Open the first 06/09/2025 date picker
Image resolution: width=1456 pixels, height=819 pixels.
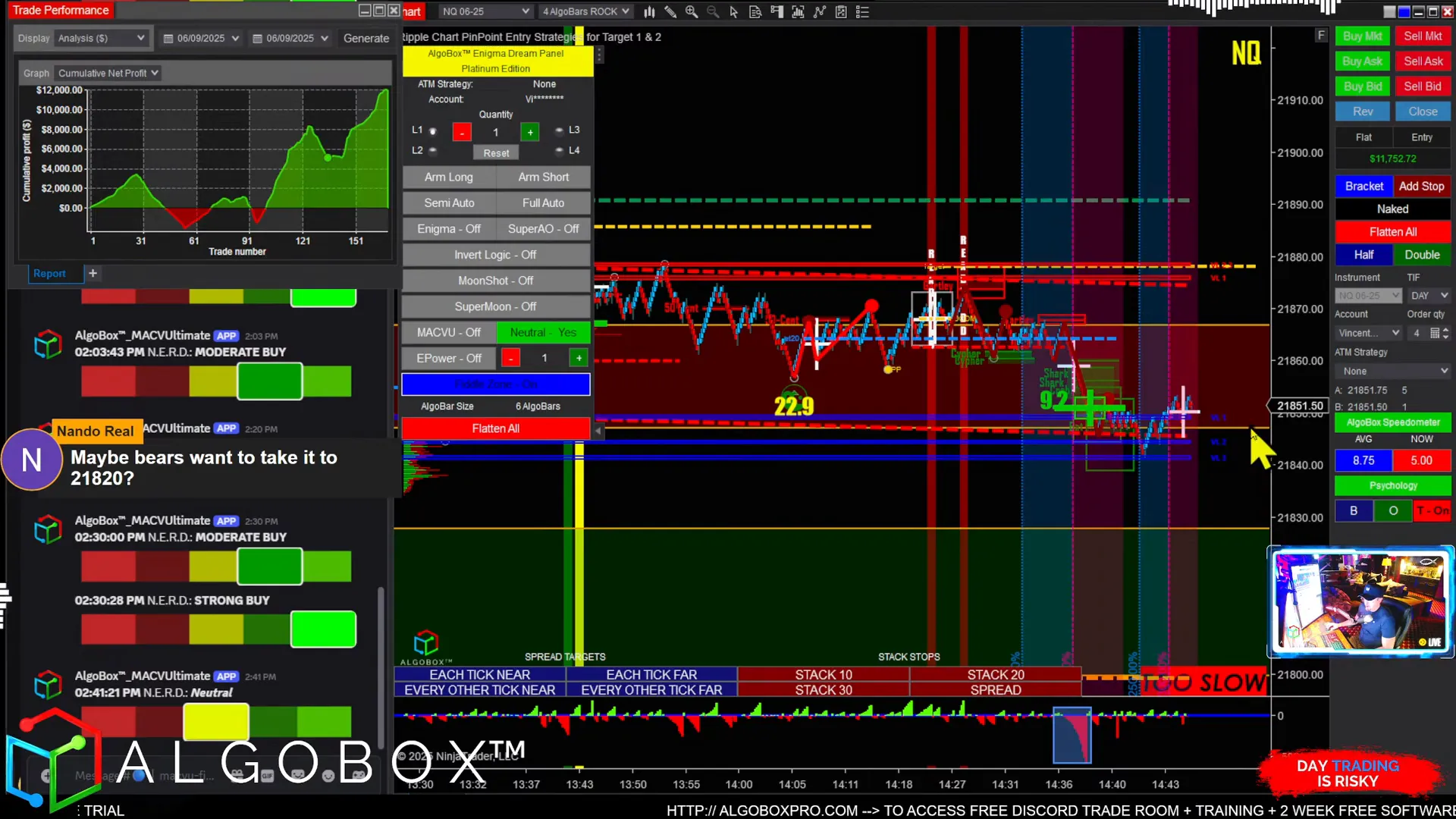point(201,38)
